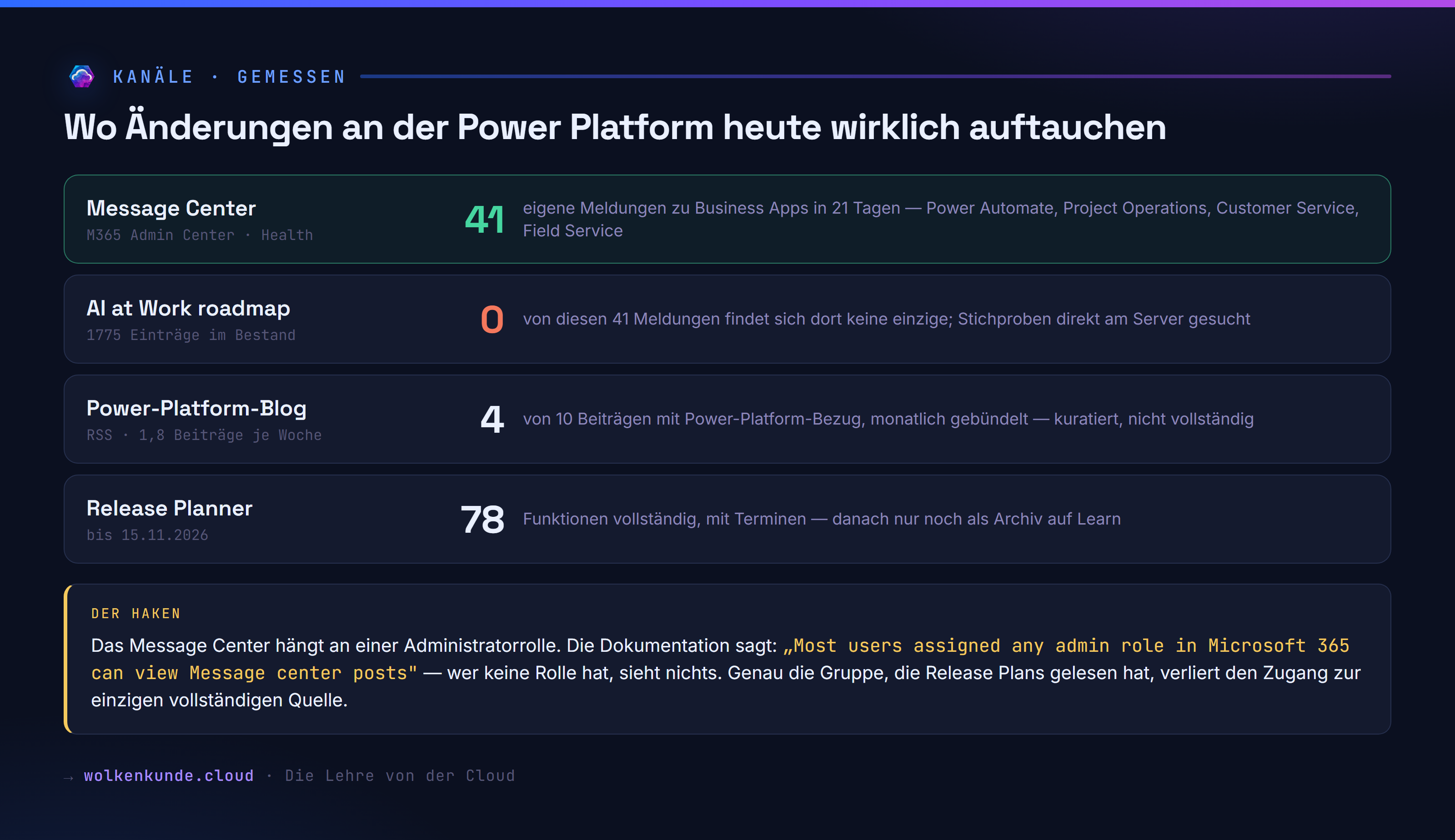
Task: Click the 'KANÄLE · GEMESSEN' header label
Action: pos(229,77)
